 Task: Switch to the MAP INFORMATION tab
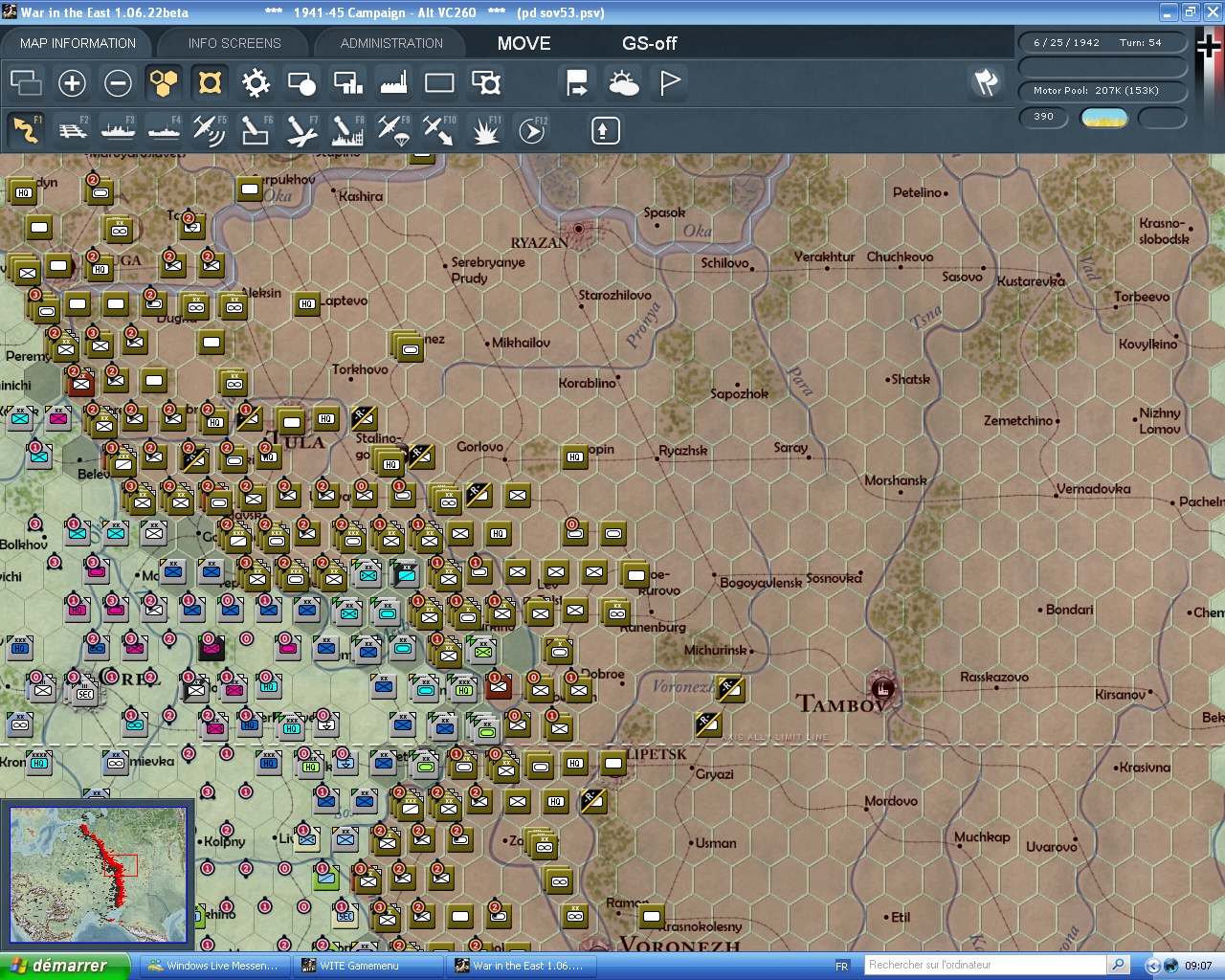coord(77,42)
